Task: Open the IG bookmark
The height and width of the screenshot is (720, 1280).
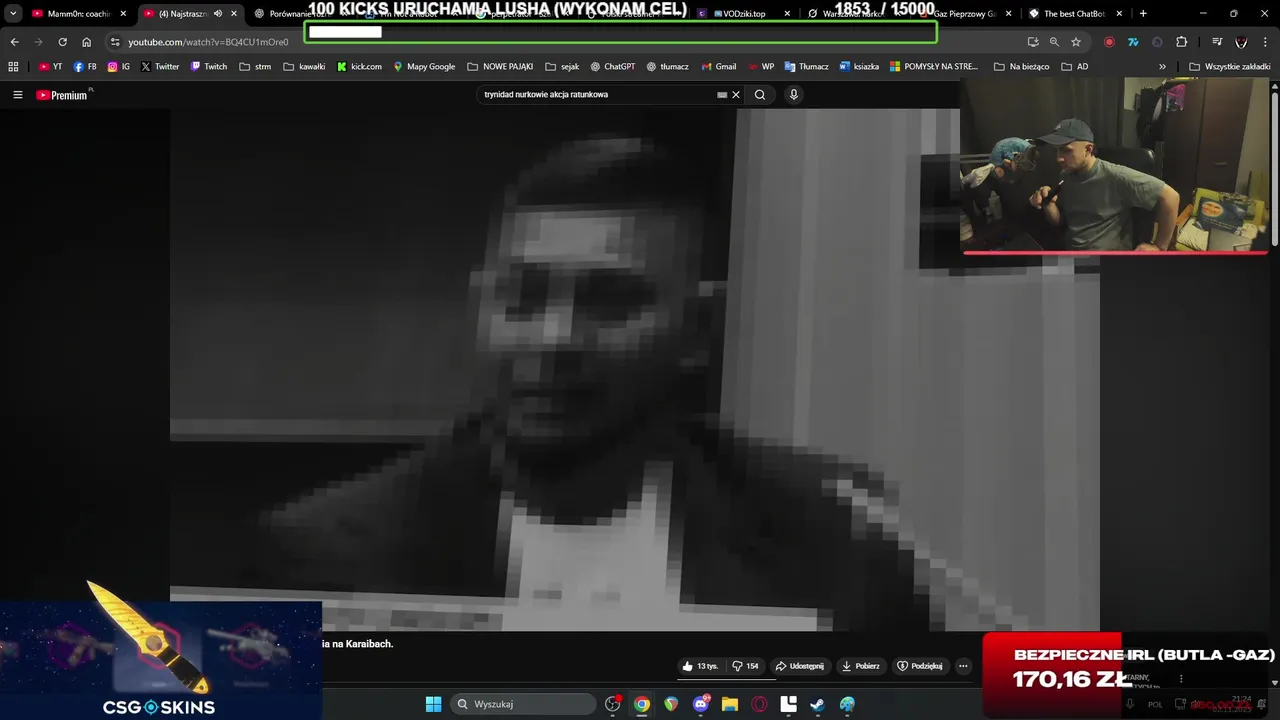Action: (119, 67)
